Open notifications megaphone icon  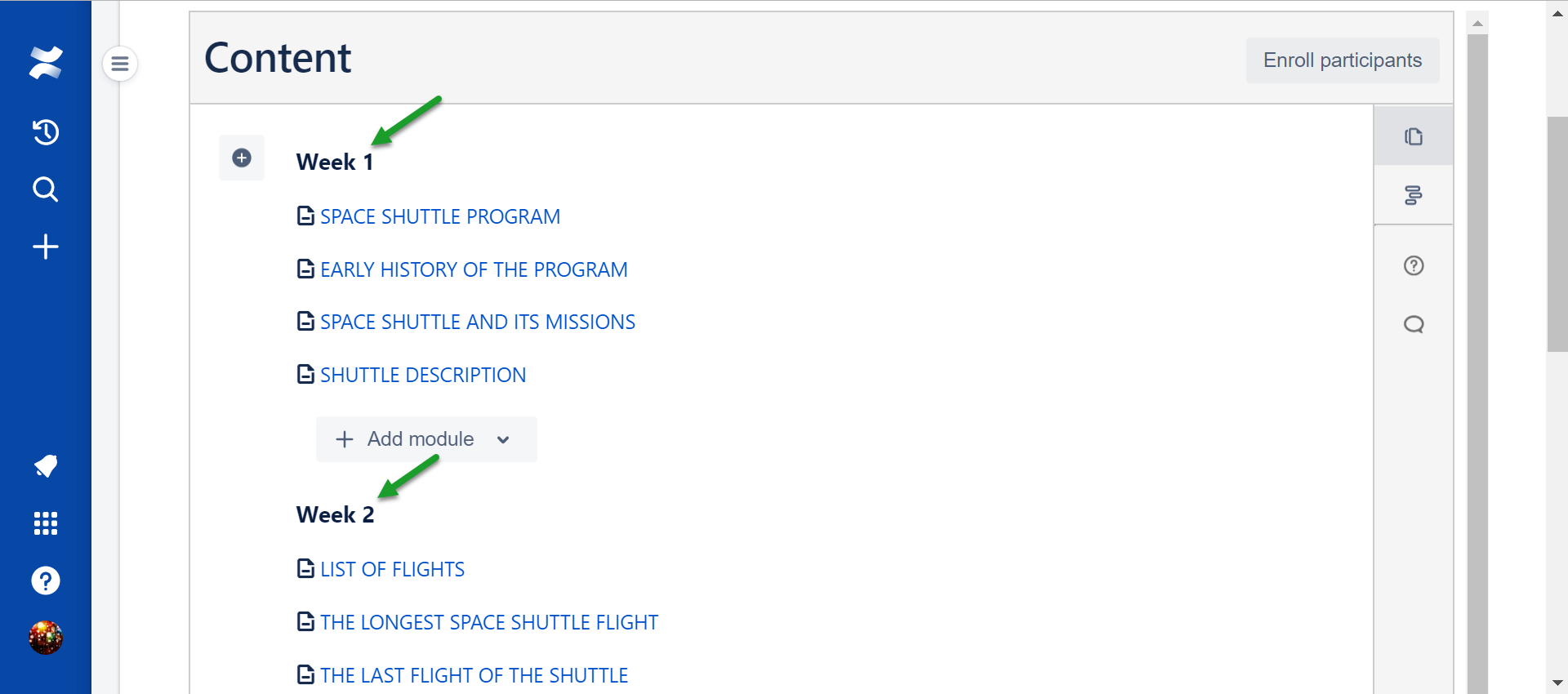[x=46, y=465]
